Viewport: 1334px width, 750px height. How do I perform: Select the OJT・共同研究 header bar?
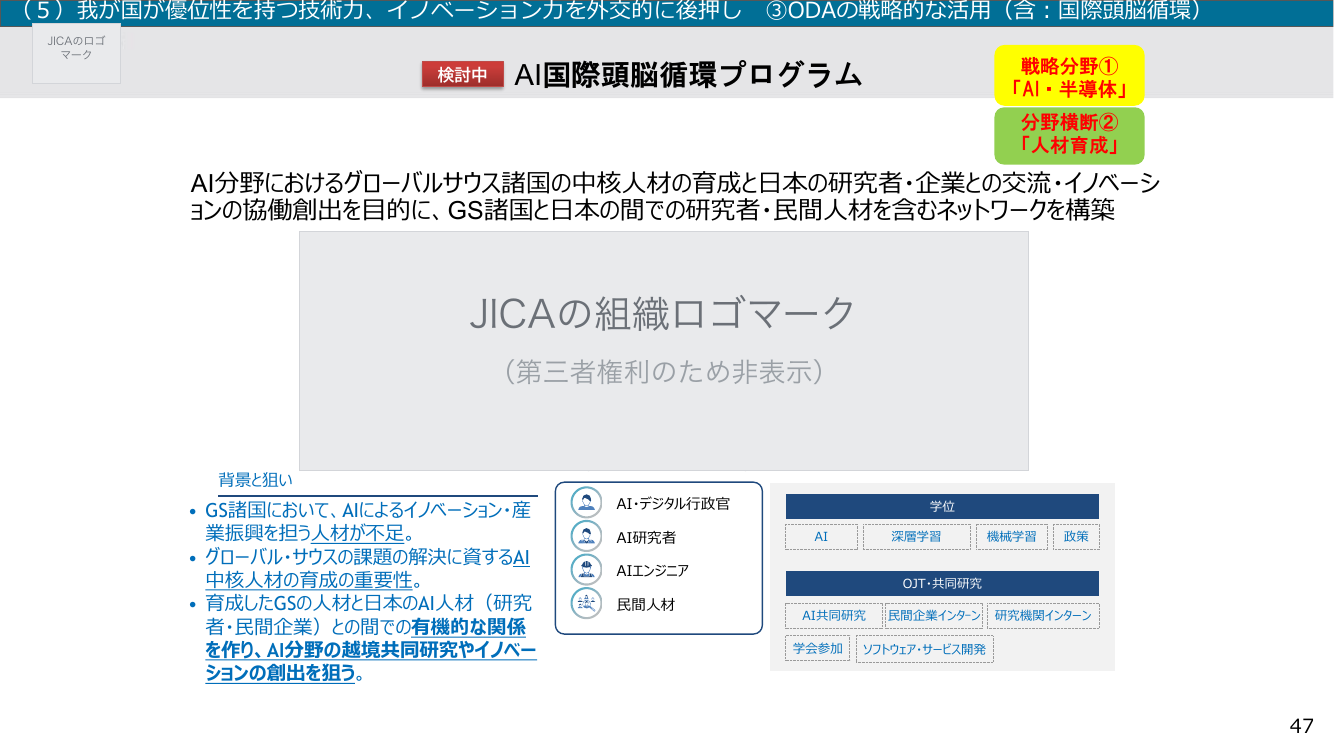942,584
